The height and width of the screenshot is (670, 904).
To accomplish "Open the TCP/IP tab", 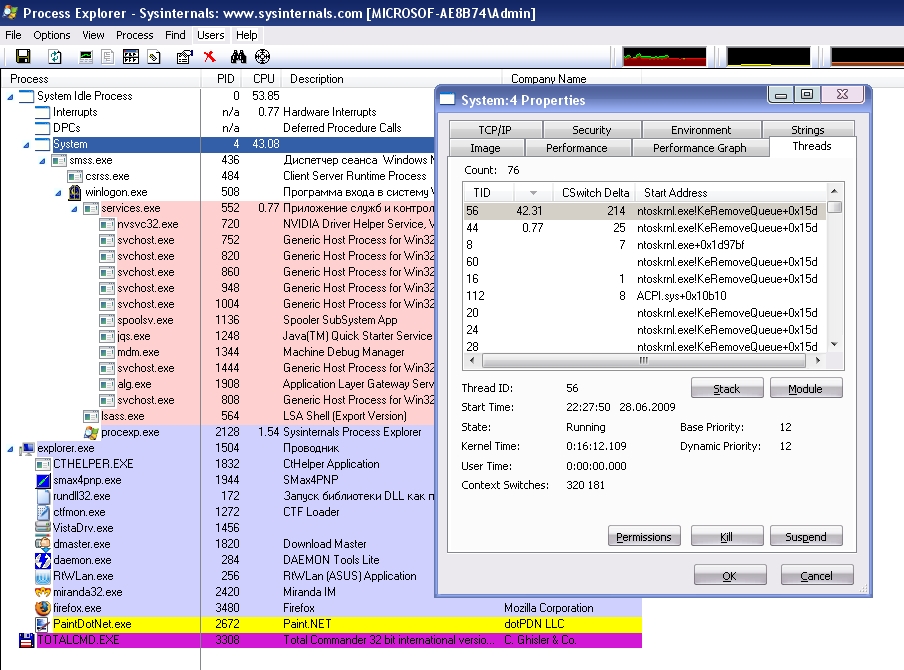I will [495, 130].
